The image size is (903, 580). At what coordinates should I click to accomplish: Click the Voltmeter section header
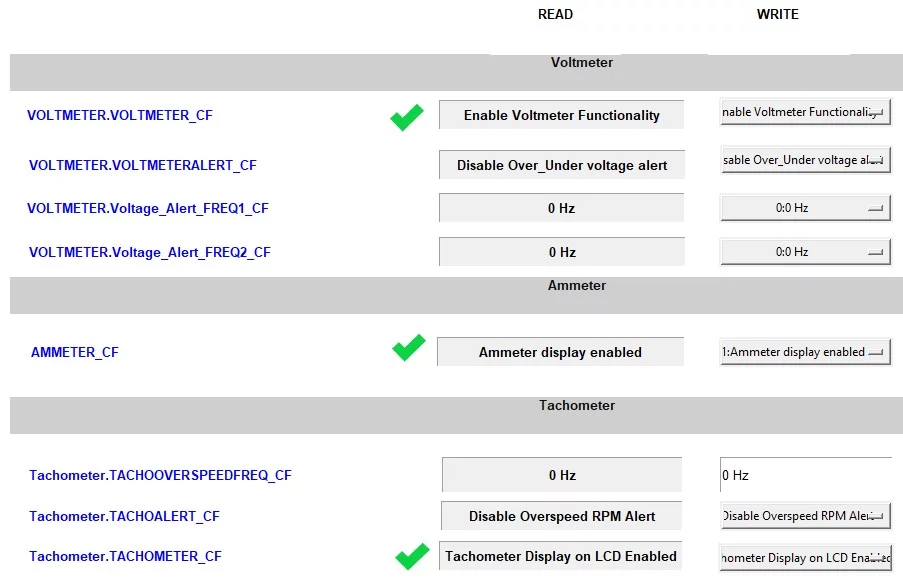tap(581, 63)
